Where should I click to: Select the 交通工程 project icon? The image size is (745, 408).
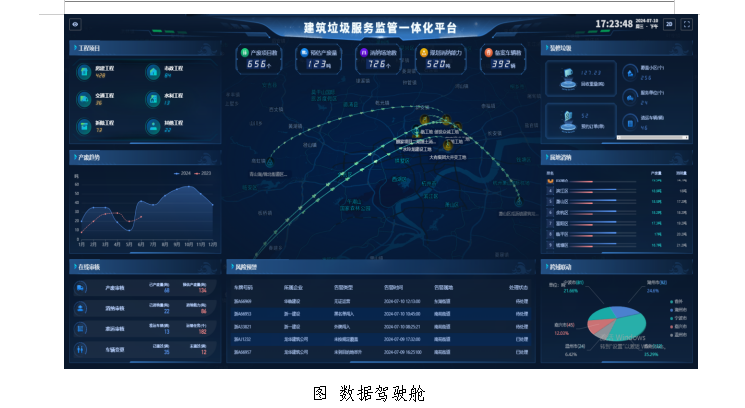click(84, 99)
